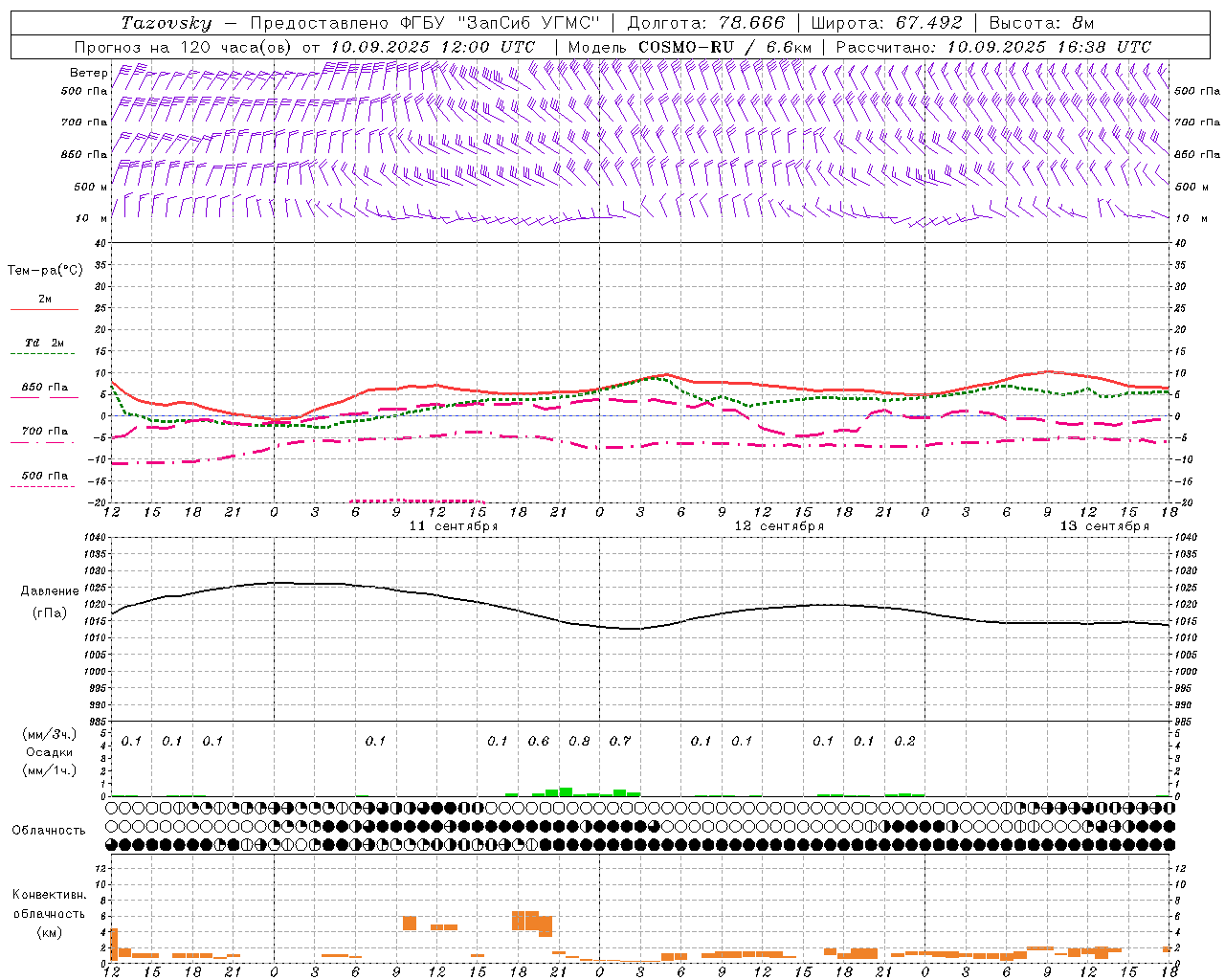Click the station name Tazovsky in header
This screenshot has width=1225, height=980.
click(x=166, y=23)
